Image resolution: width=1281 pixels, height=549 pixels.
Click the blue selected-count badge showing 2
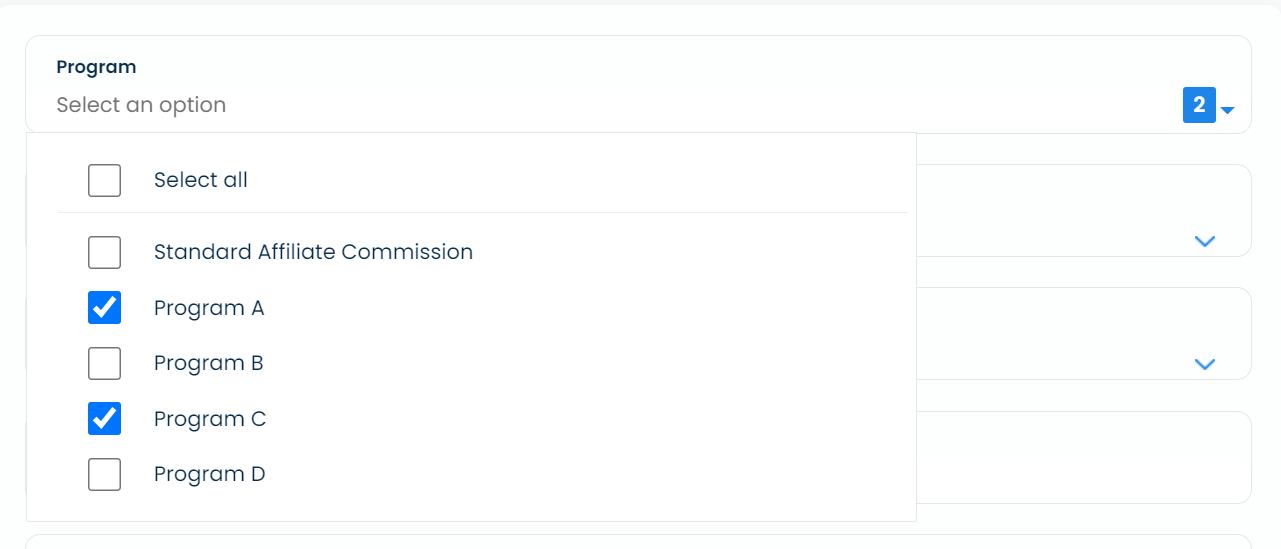point(1199,105)
